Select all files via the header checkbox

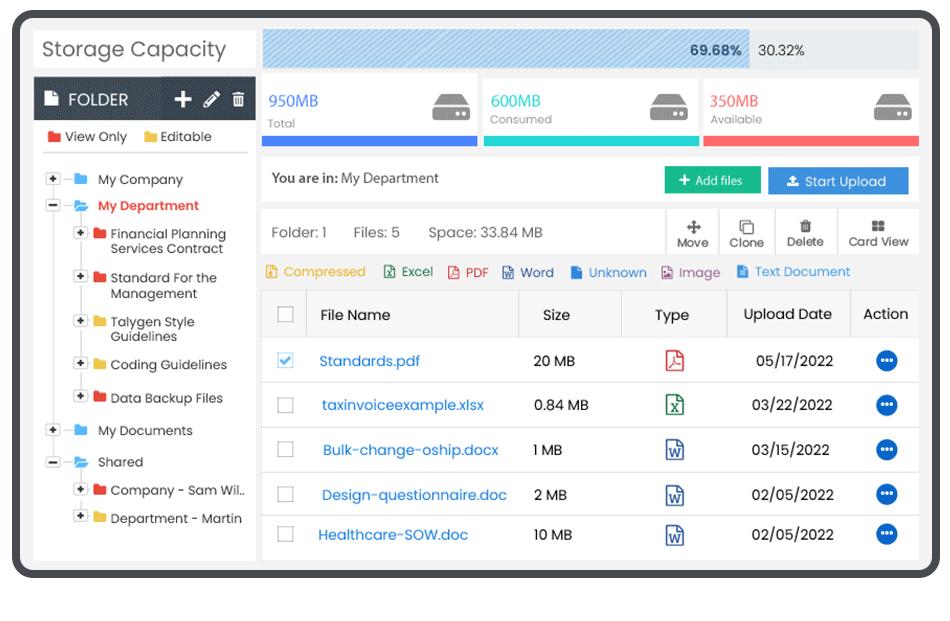(285, 313)
